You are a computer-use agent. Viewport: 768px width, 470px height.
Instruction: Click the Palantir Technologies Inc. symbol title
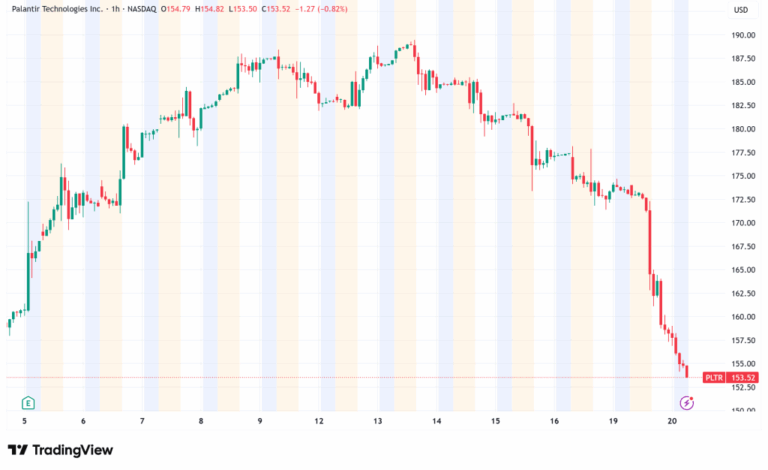click(61, 10)
